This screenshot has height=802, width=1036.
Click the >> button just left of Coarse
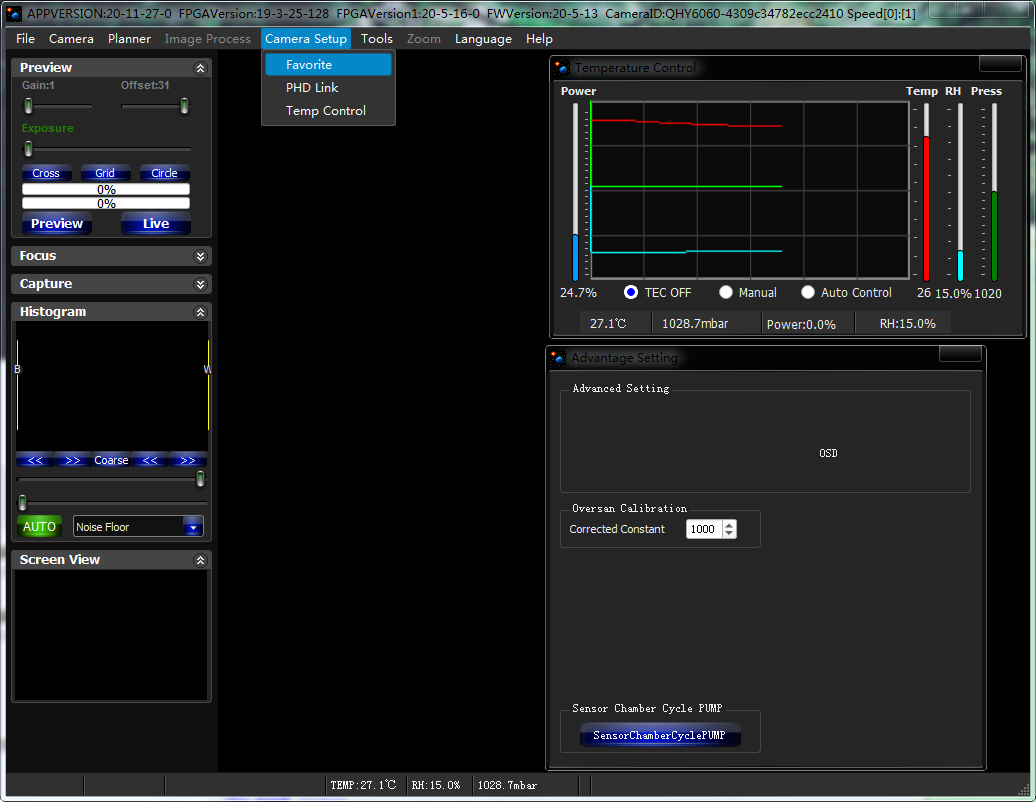pyautogui.click(x=73, y=460)
